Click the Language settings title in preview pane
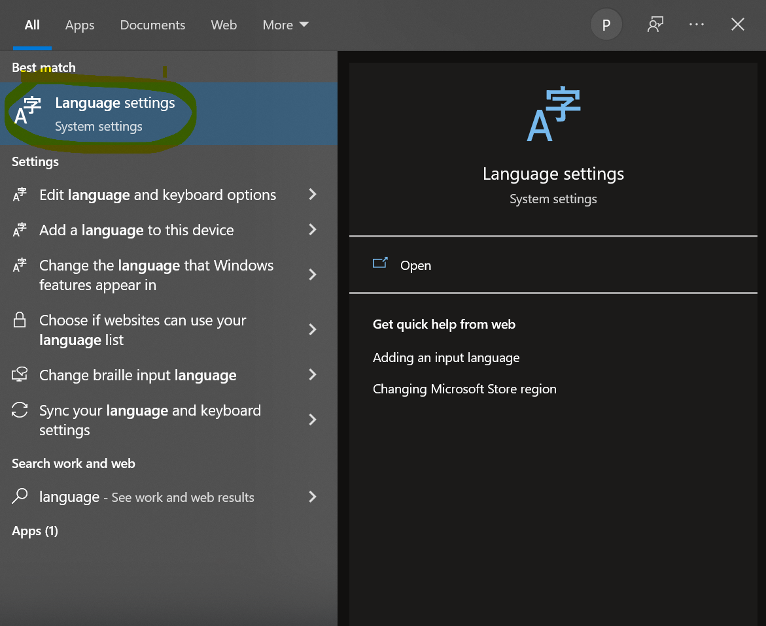 coord(553,174)
